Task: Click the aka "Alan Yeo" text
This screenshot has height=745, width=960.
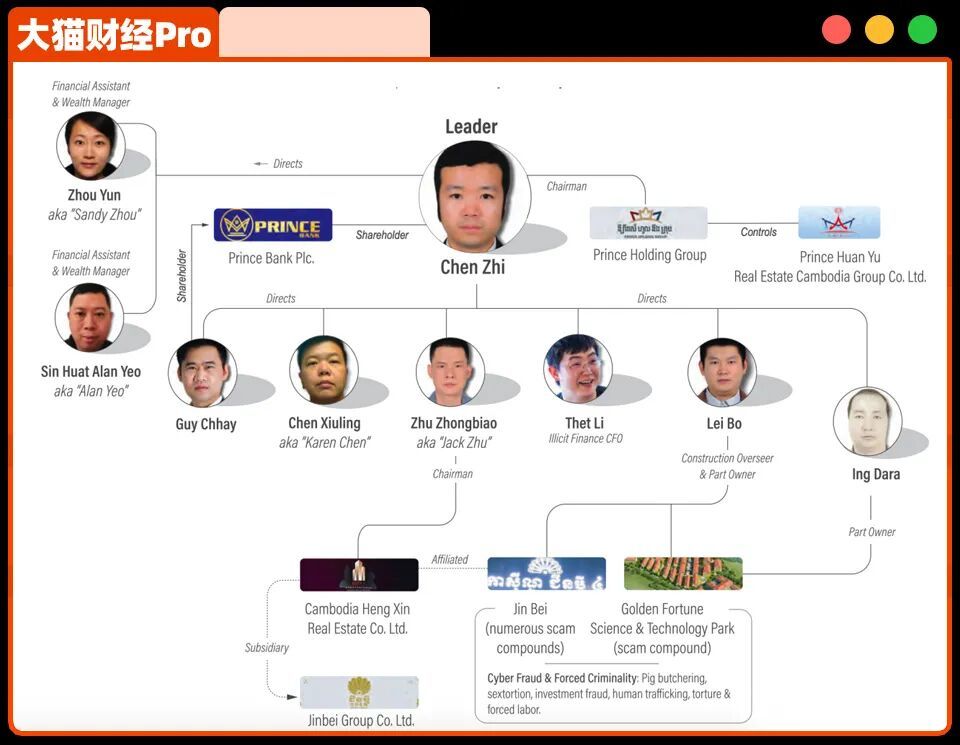Action: click(91, 391)
